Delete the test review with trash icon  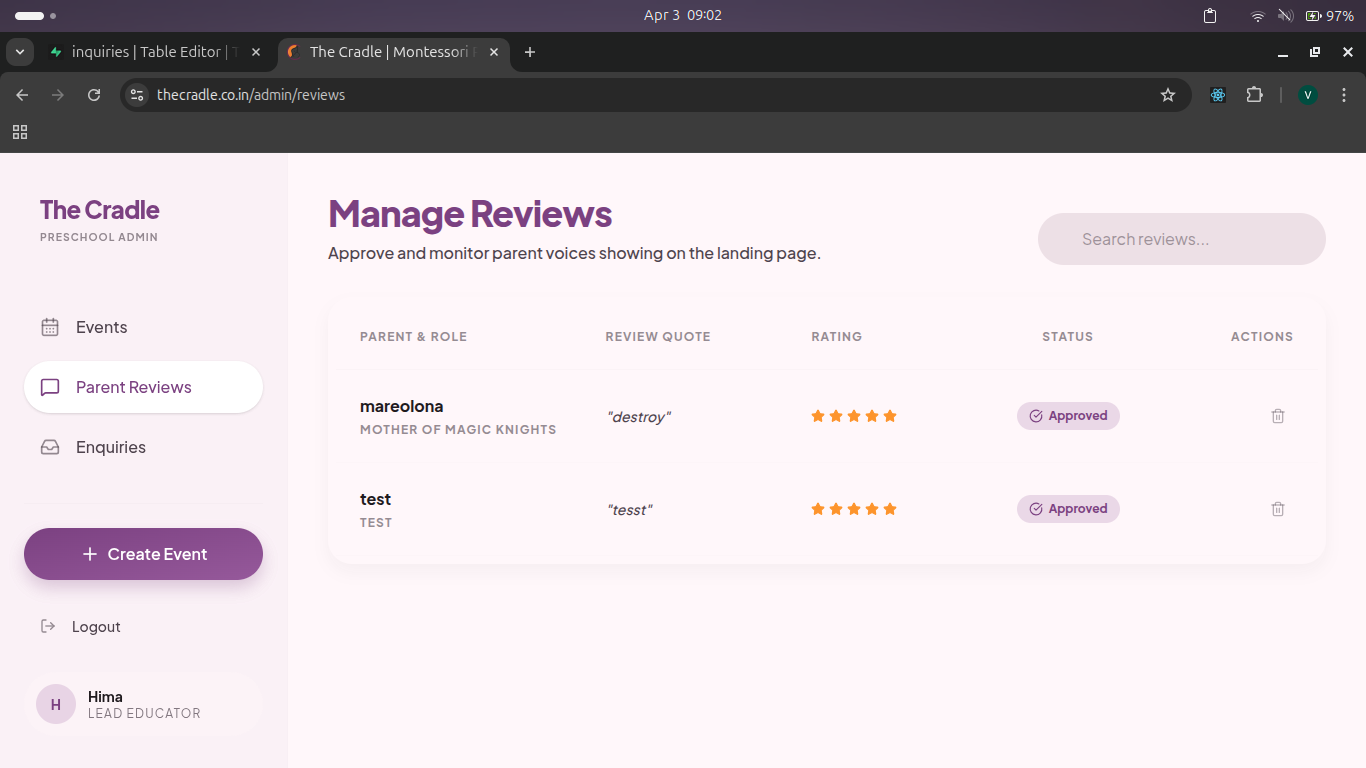pyautogui.click(x=1277, y=509)
